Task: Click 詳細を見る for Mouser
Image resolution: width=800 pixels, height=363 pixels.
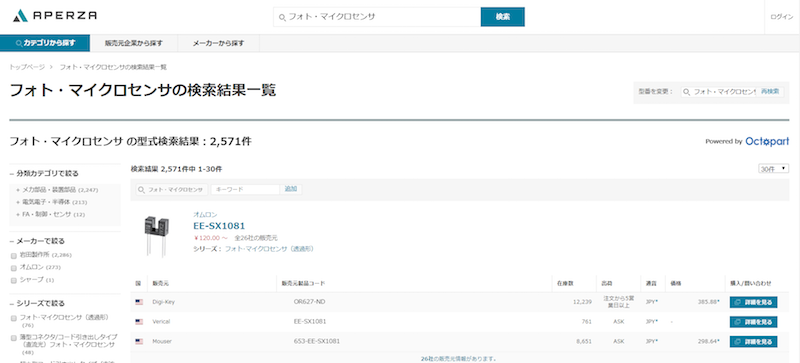Action: pyautogui.click(x=753, y=342)
